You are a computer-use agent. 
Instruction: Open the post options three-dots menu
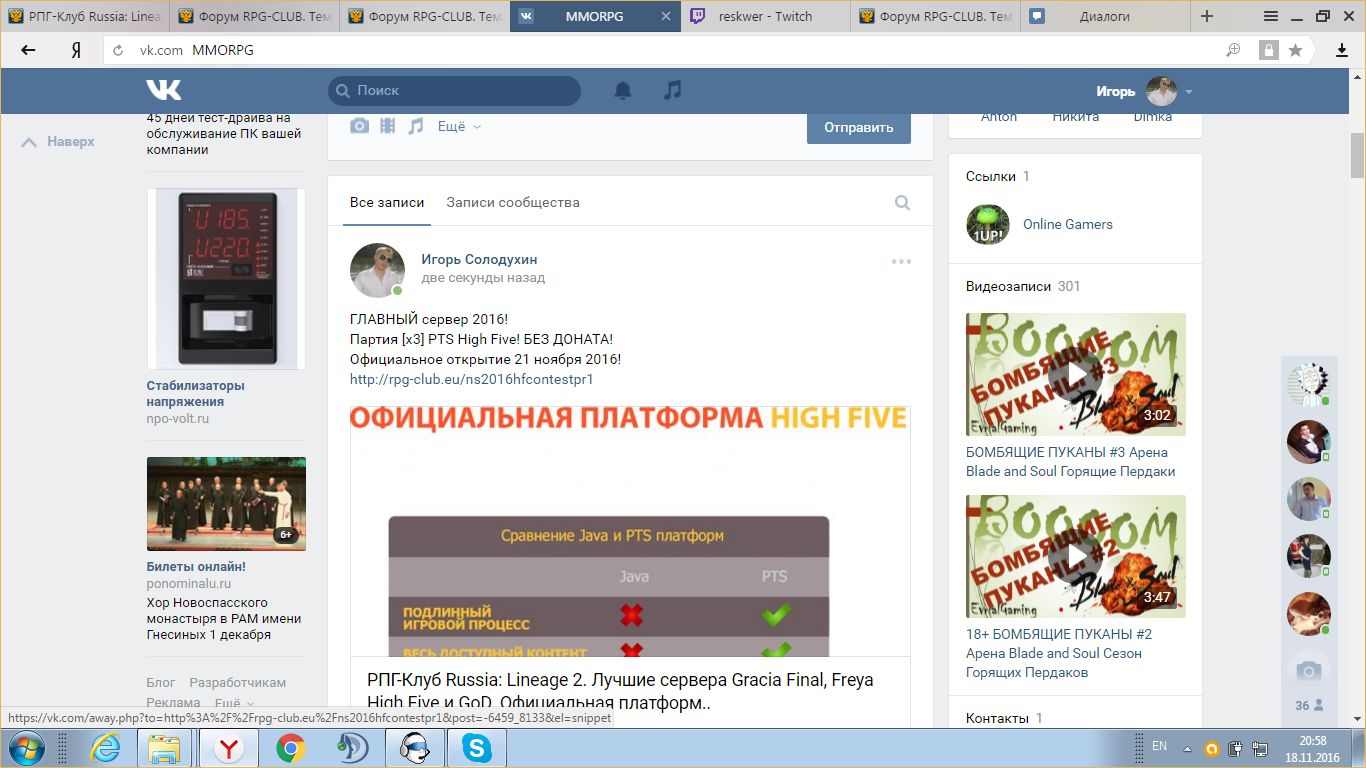click(x=901, y=262)
